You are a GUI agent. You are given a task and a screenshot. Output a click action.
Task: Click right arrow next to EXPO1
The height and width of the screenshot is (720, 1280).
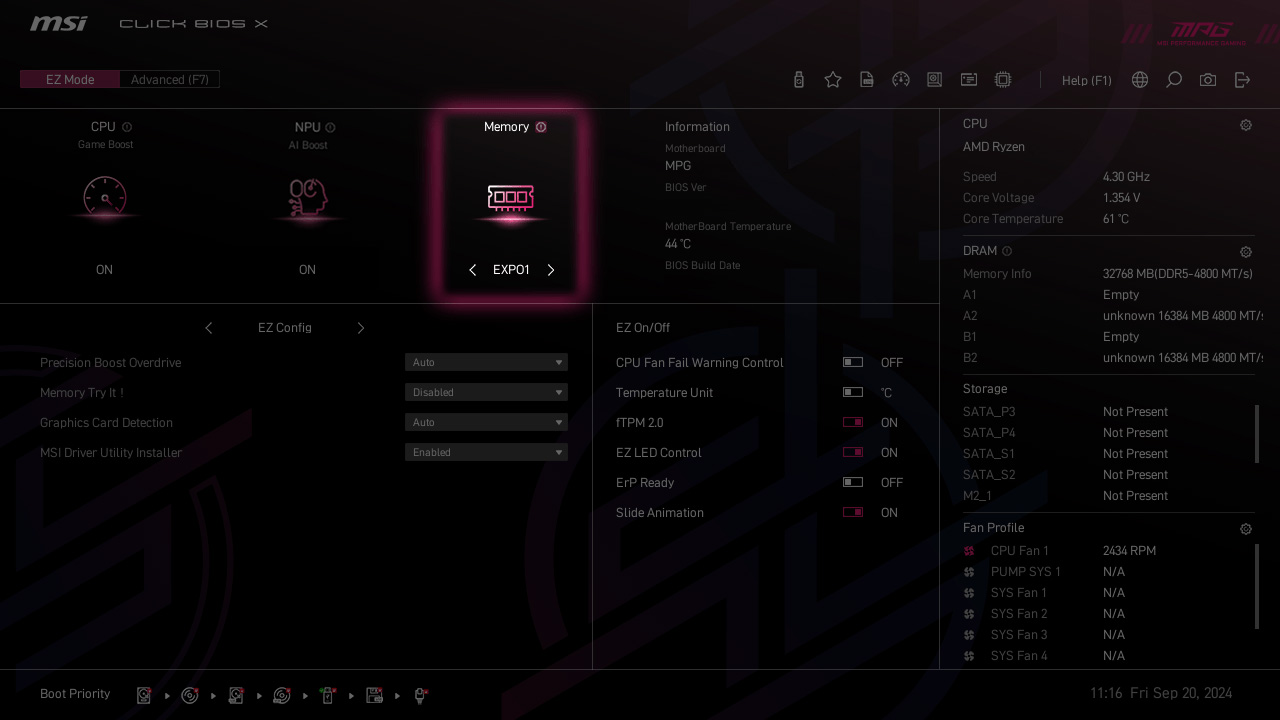pyautogui.click(x=551, y=270)
